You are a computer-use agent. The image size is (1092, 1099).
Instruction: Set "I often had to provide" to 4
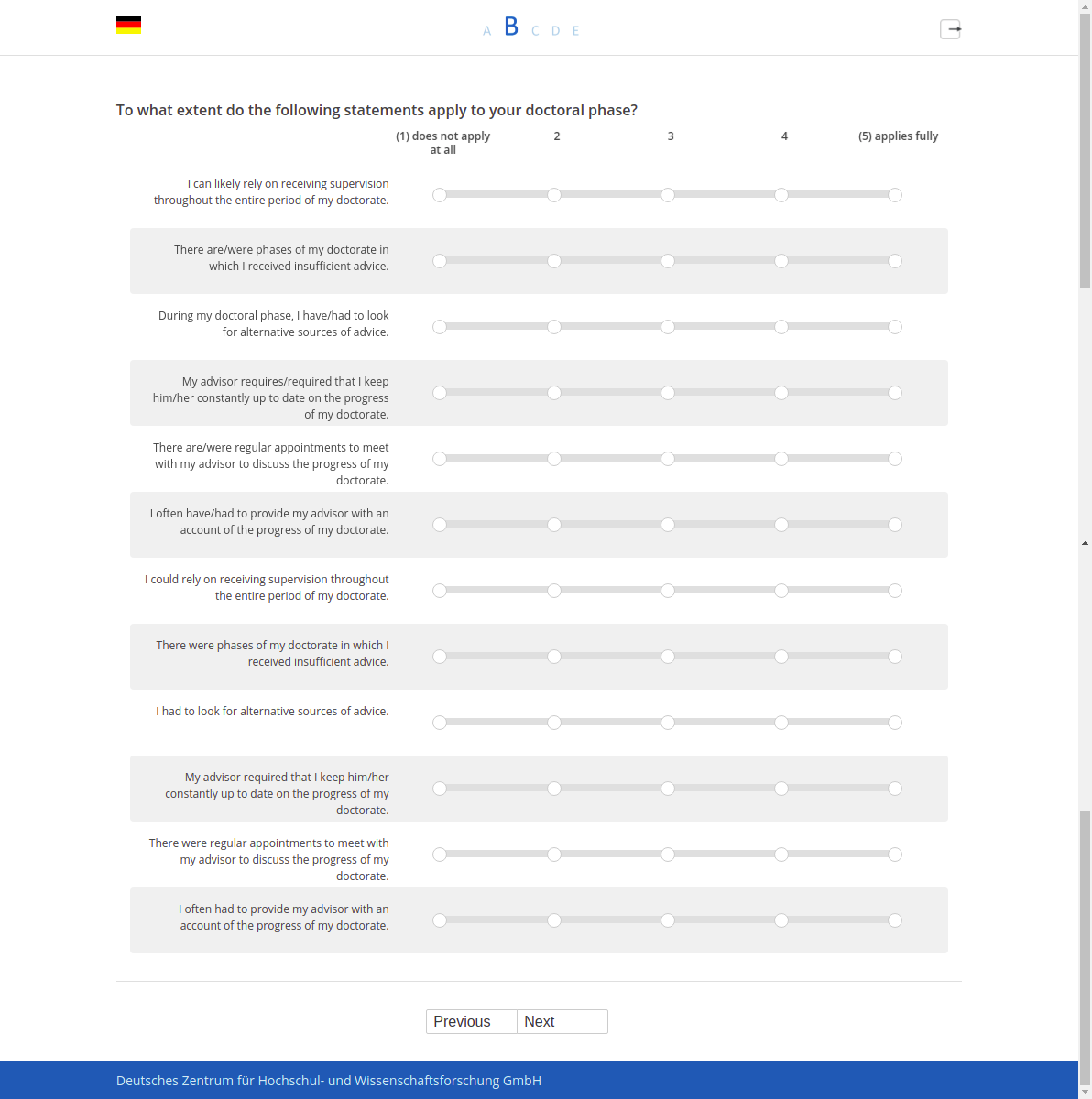[x=781, y=920]
